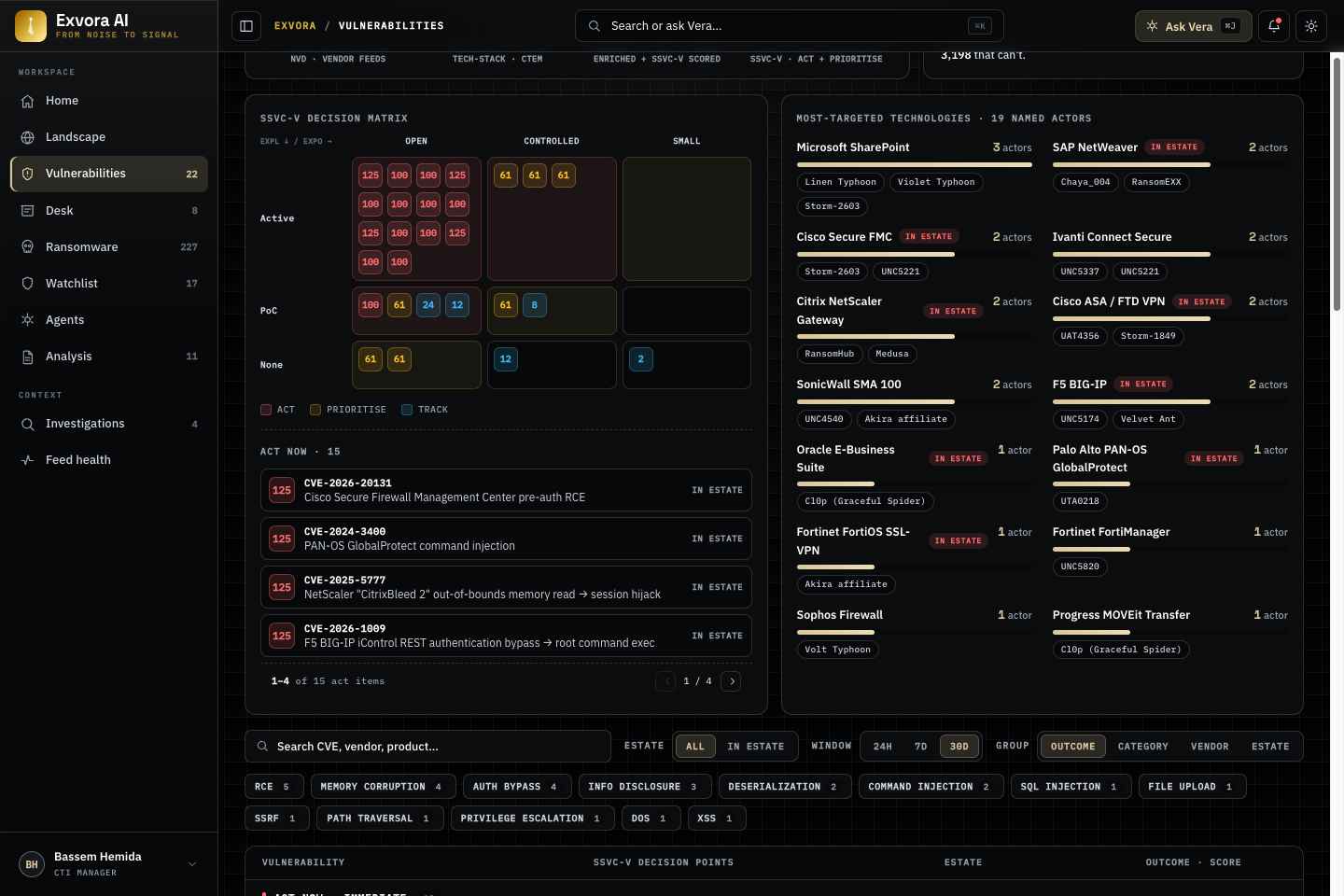The image size is (1344, 896).
Task: Group results by OUTCOME
Action: click(1073, 747)
